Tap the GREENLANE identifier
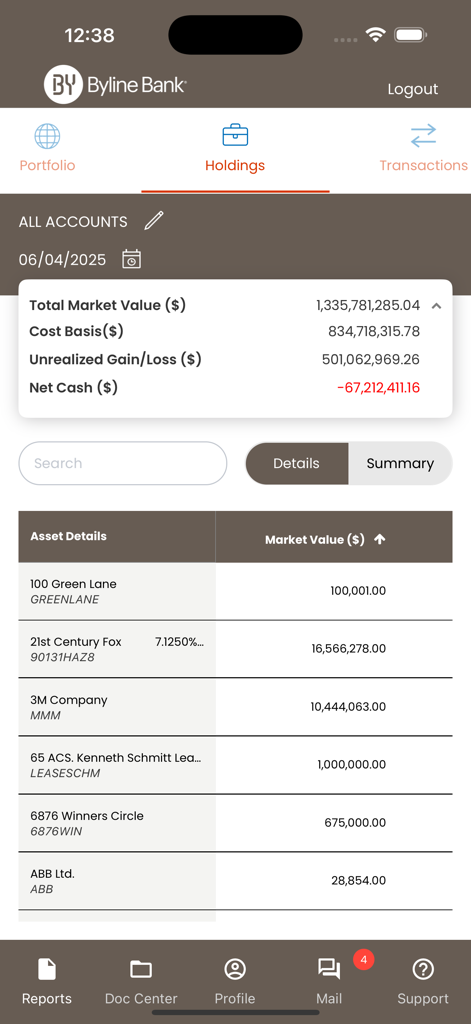Image resolution: width=471 pixels, height=1024 pixels. pos(65,600)
